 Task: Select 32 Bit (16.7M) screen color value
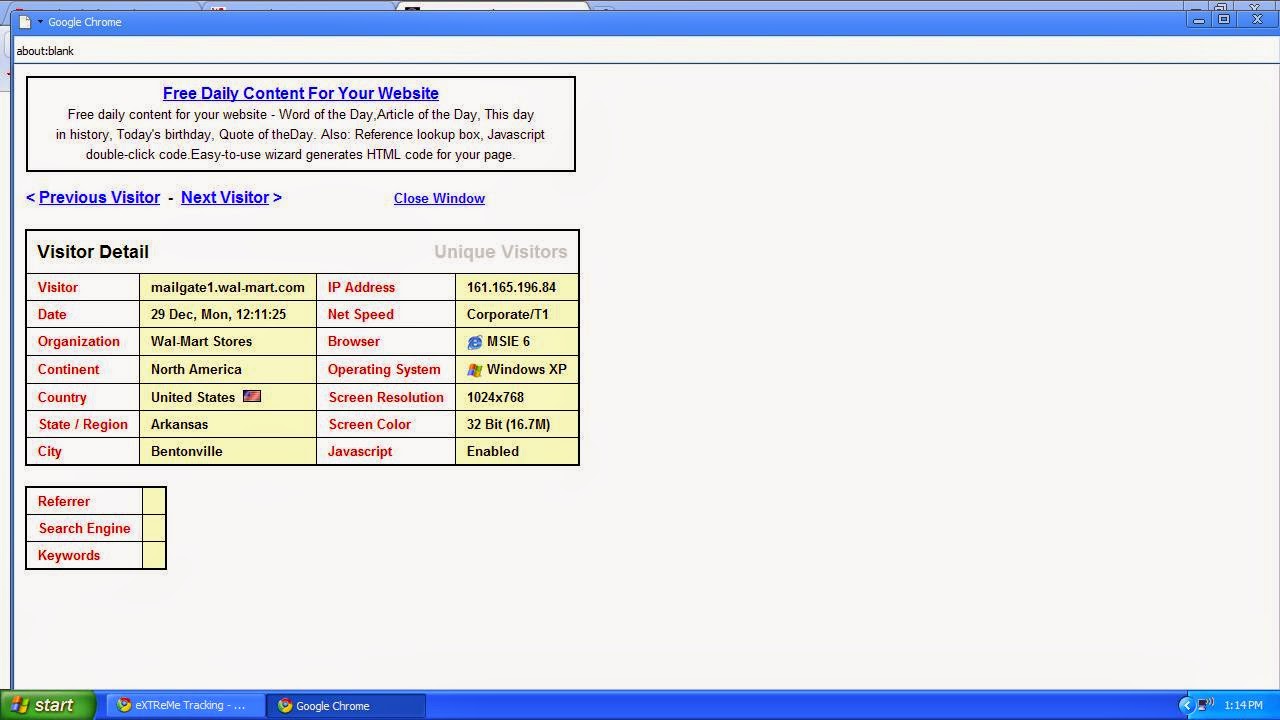(508, 424)
